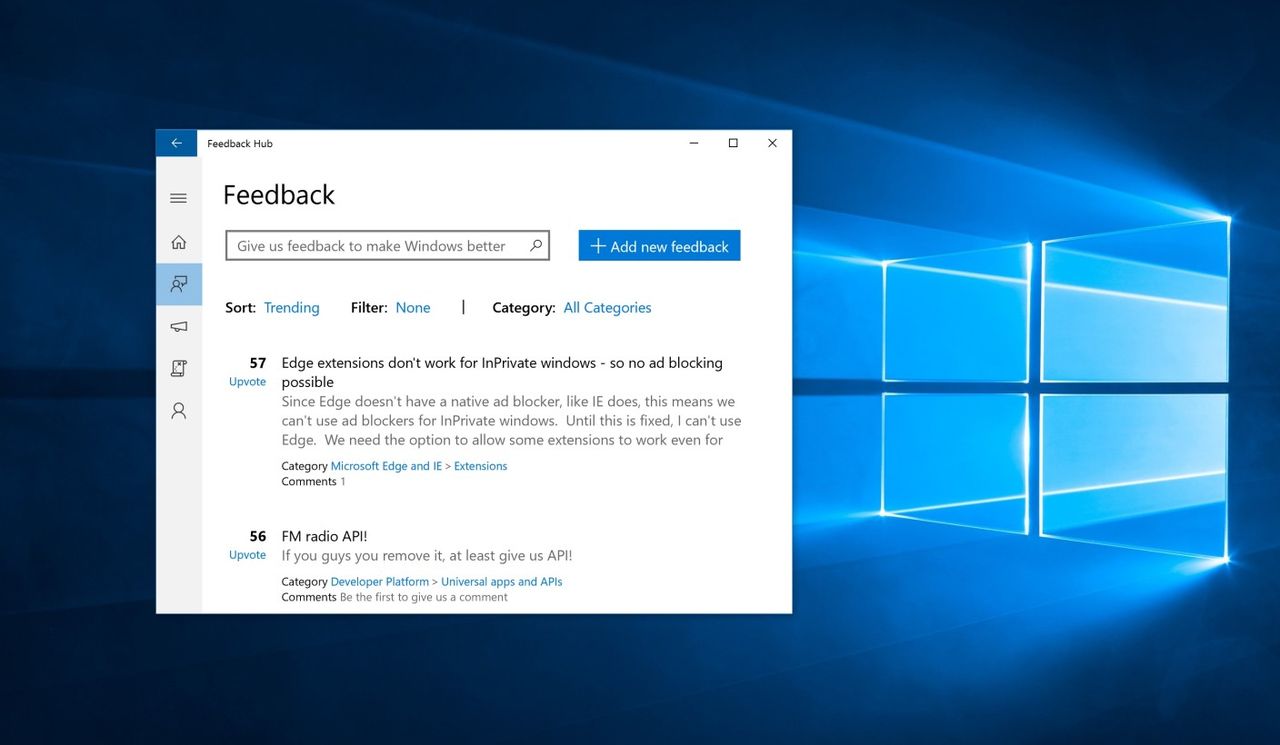Upvote the FM radio API feedback
Viewport: 1280px width, 745px height.
click(x=247, y=554)
